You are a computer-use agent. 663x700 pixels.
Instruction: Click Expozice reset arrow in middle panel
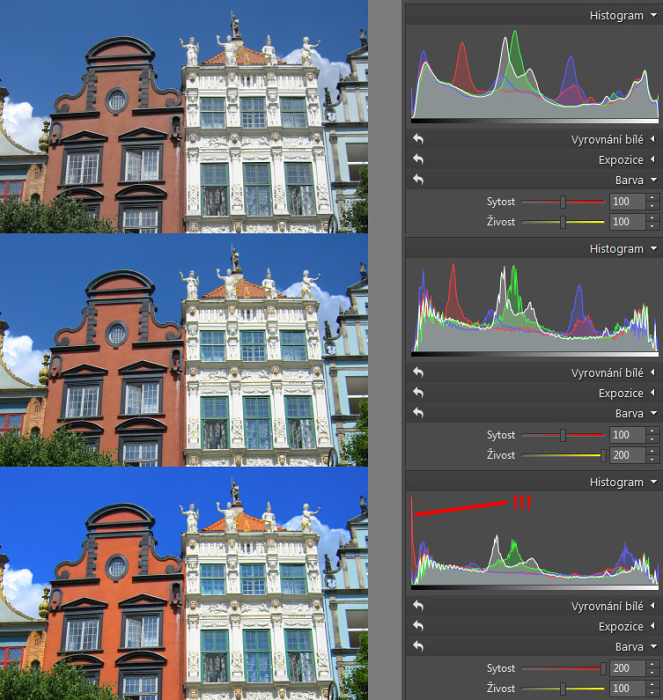point(418,393)
